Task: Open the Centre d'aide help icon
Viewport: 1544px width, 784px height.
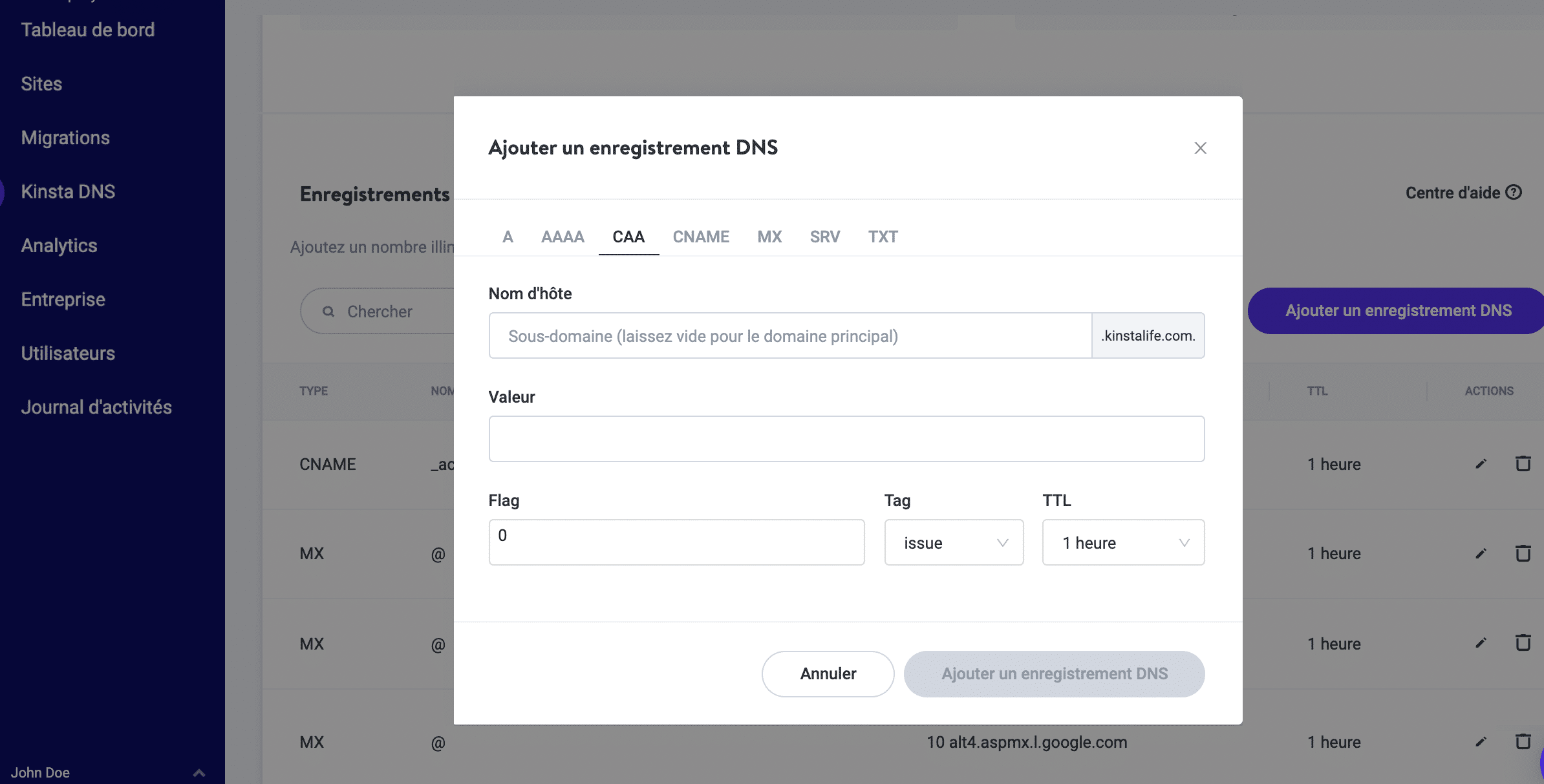Action: (x=1514, y=192)
